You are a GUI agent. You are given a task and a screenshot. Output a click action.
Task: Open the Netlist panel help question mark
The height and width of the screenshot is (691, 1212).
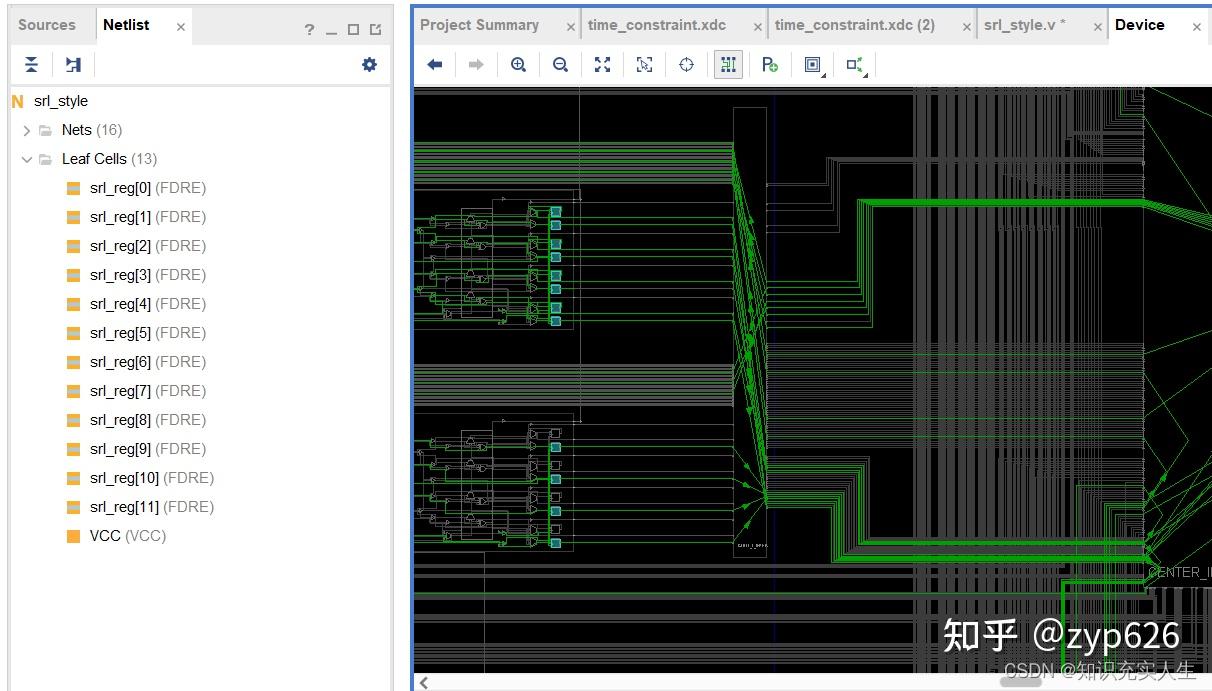coord(309,30)
